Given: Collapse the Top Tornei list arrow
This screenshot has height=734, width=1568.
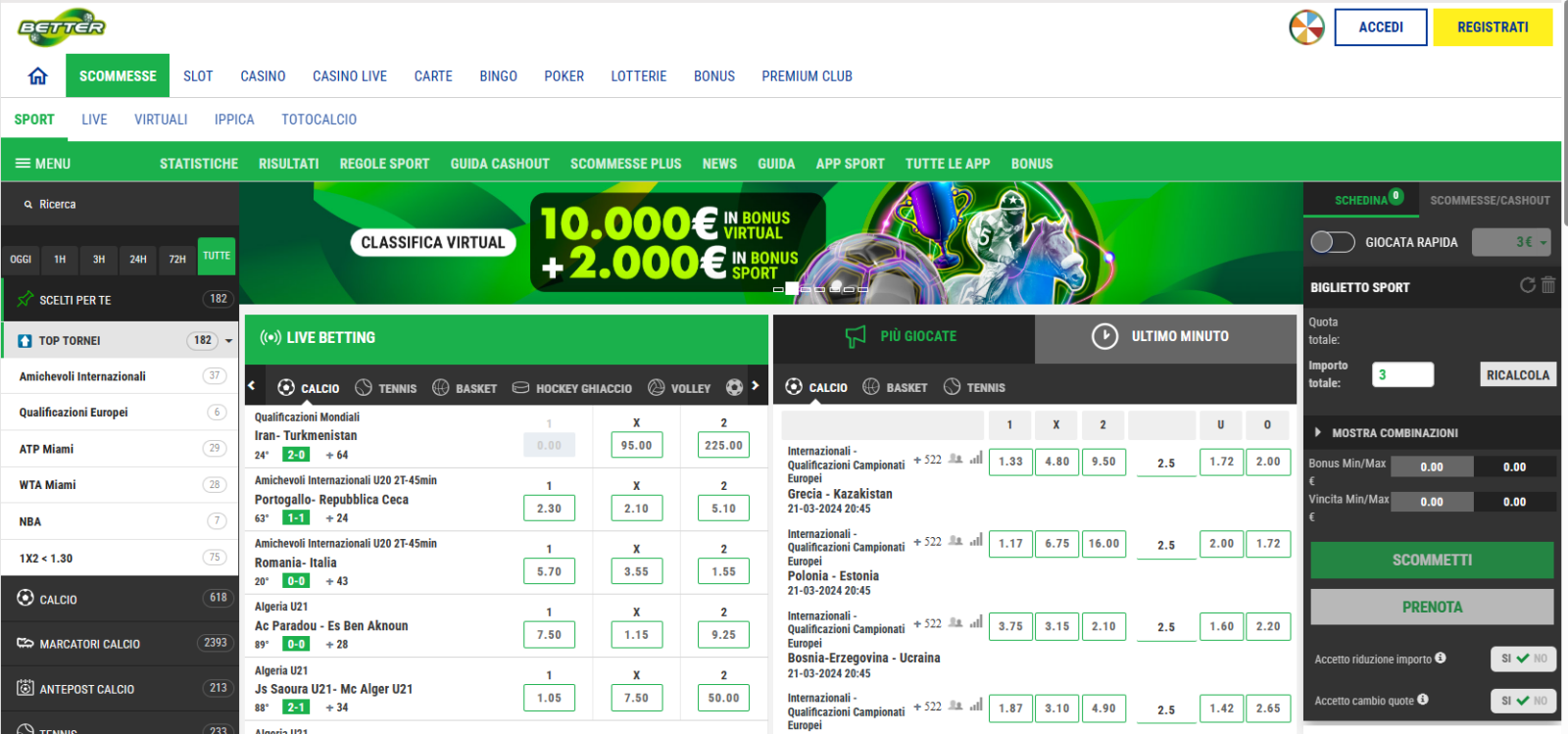Looking at the screenshot, I should 229,341.
